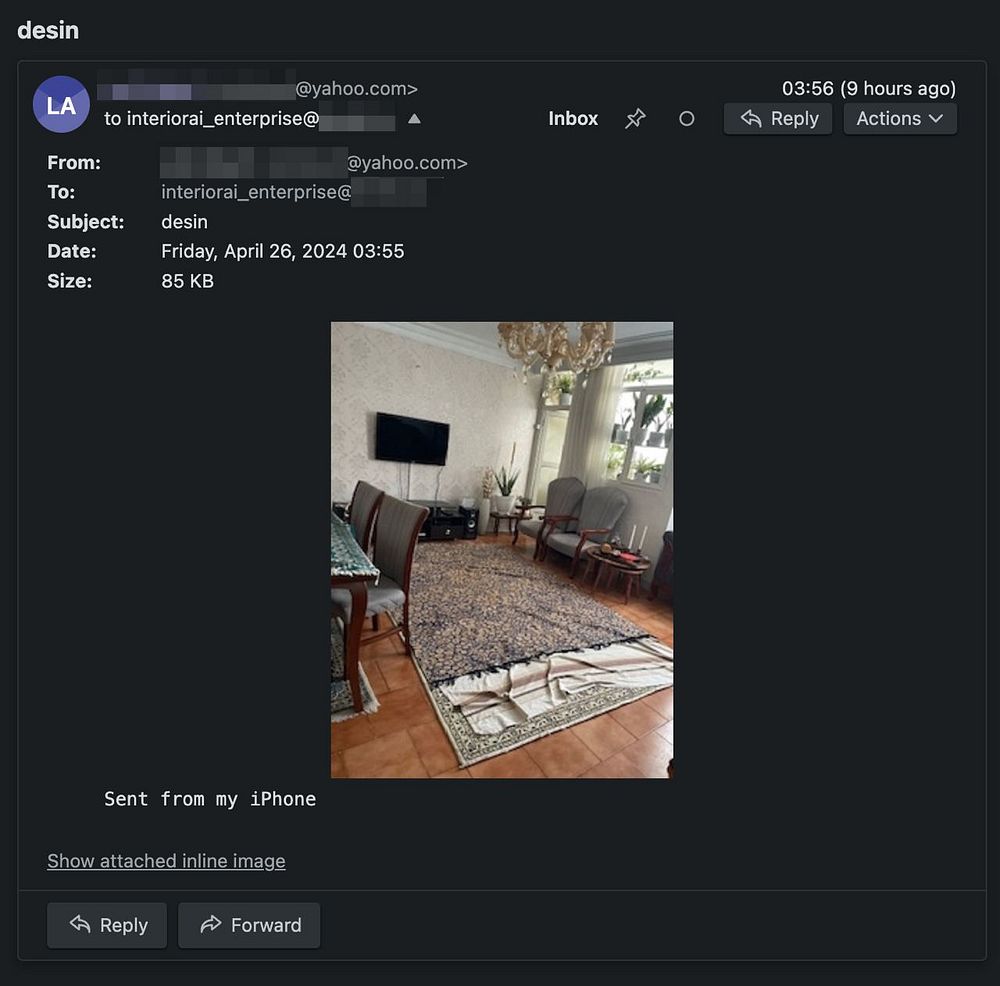Open the Show attached inline image link
The width and height of the screenshot is (1000, 986).
pyautogui.click(x=166, y=861)
